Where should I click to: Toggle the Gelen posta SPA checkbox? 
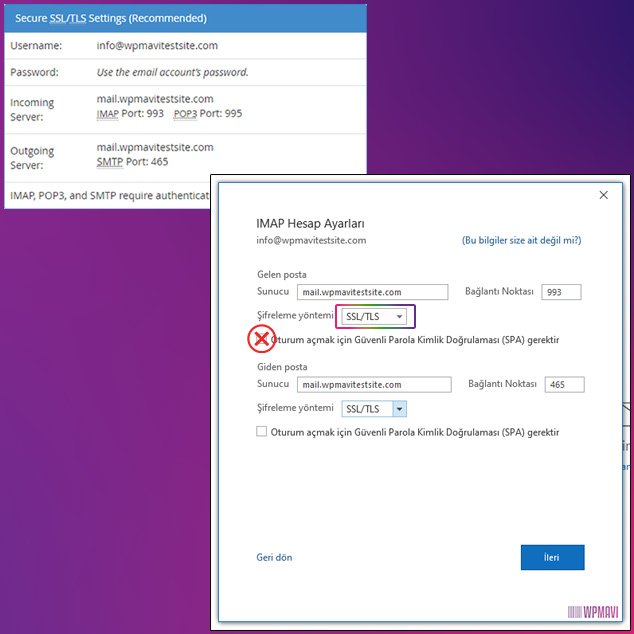pyautogui.click(x=262, y=339)
